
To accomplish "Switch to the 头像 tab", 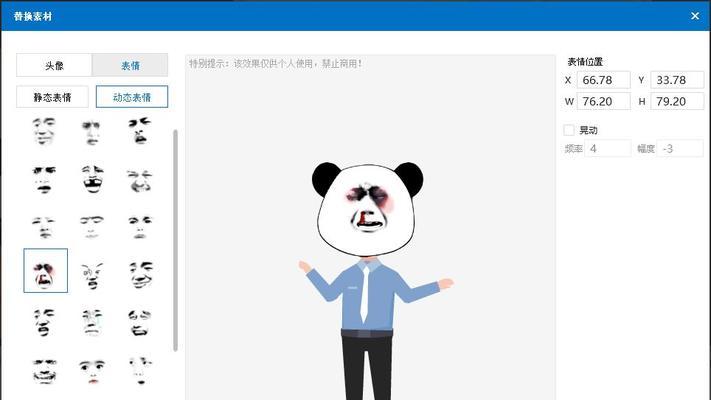I will click(x=54, y=65).
